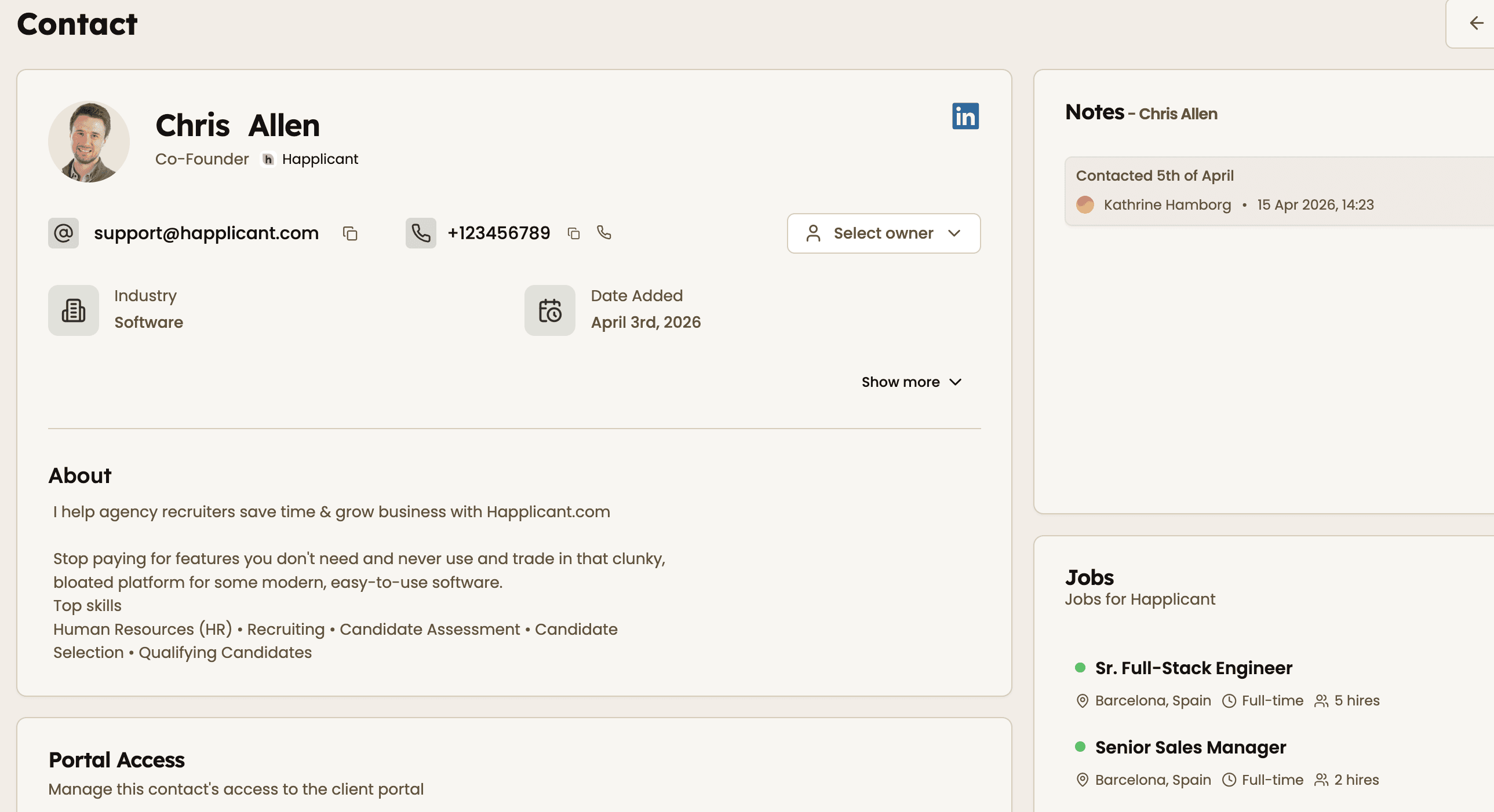Click the 'Top skills' line in About
Screen dimensions: 1494x812
(x=88, y=606)
